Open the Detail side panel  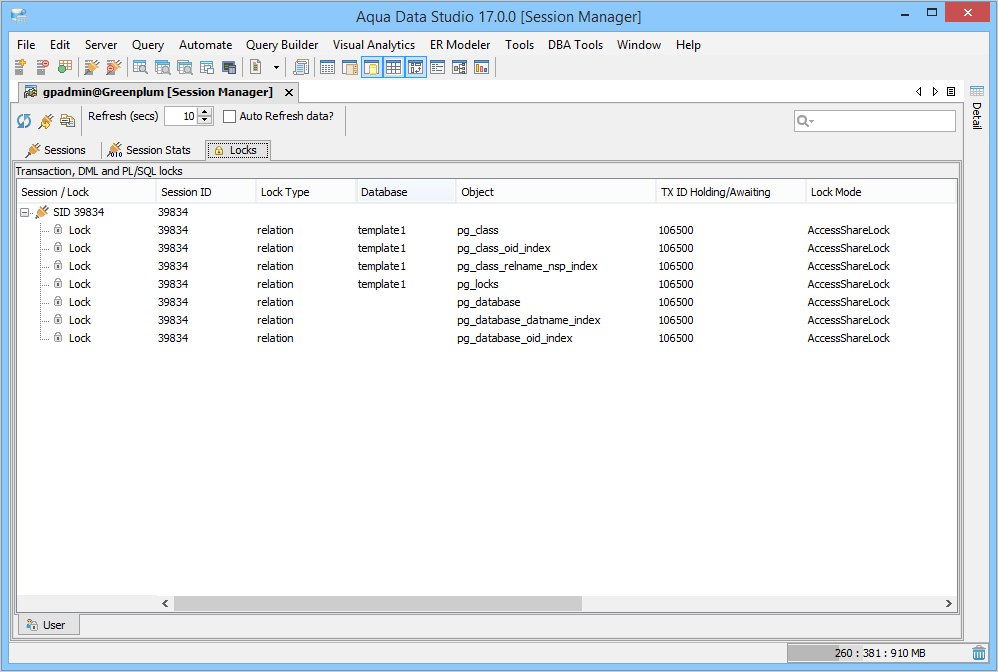pos(977,107)
